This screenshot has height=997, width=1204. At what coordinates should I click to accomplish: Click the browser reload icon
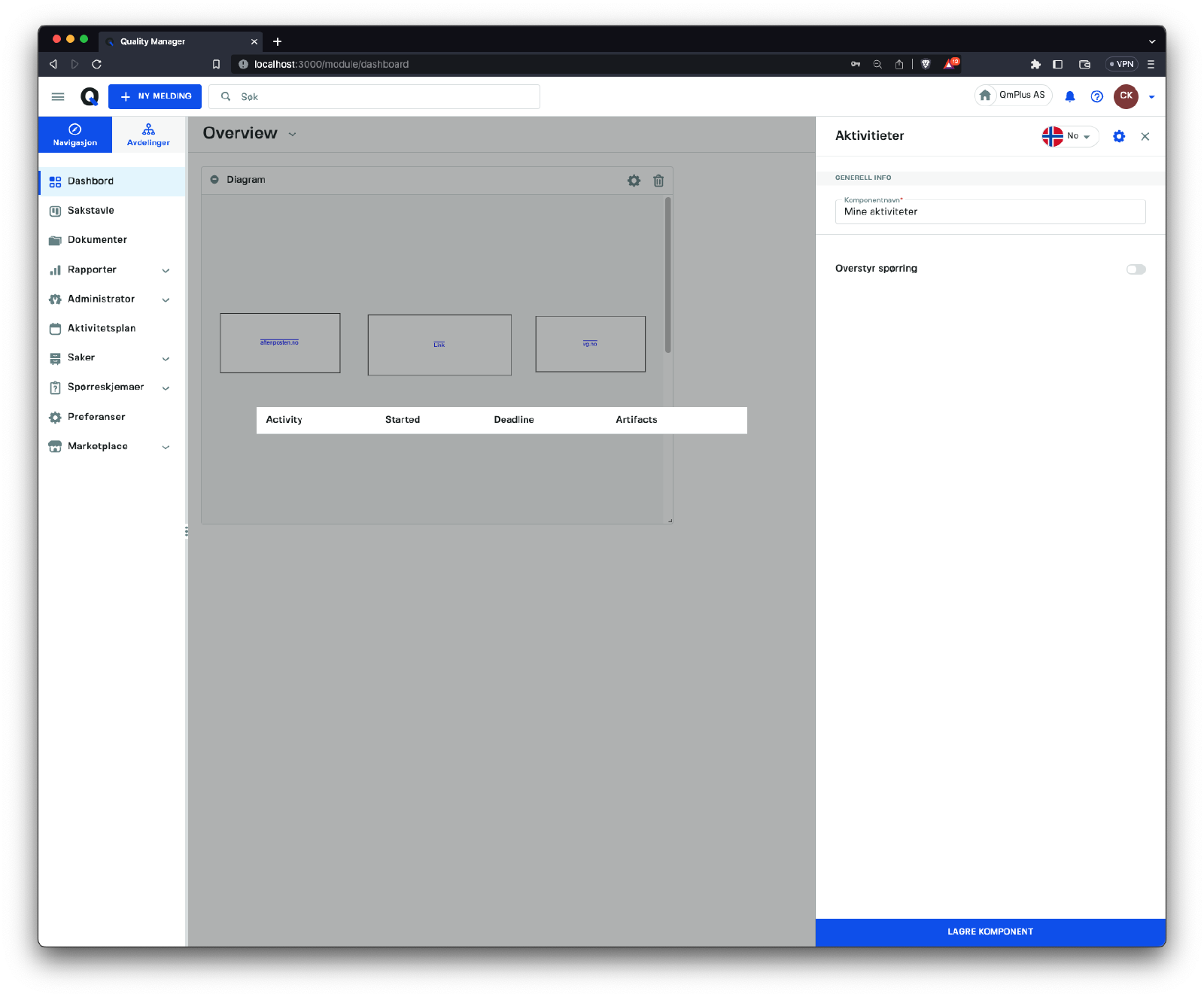[x=96, y=65]
